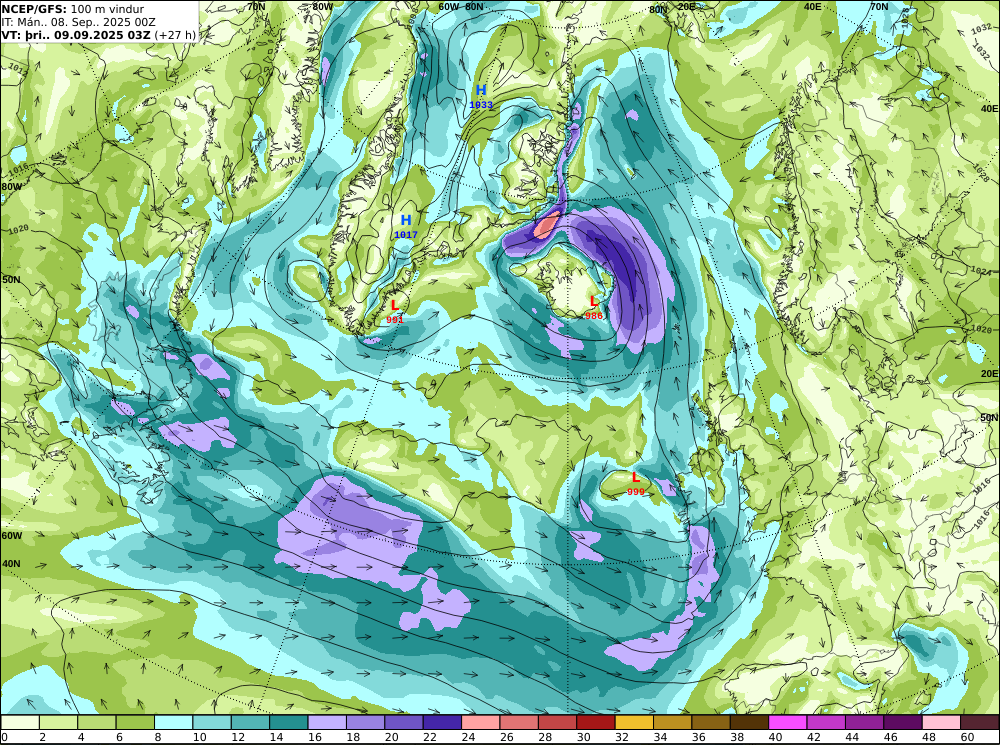Choose the bright magenta 40–42 legend swatch
The width and height of the screenshot is (1000, 745).
(788, 722)
